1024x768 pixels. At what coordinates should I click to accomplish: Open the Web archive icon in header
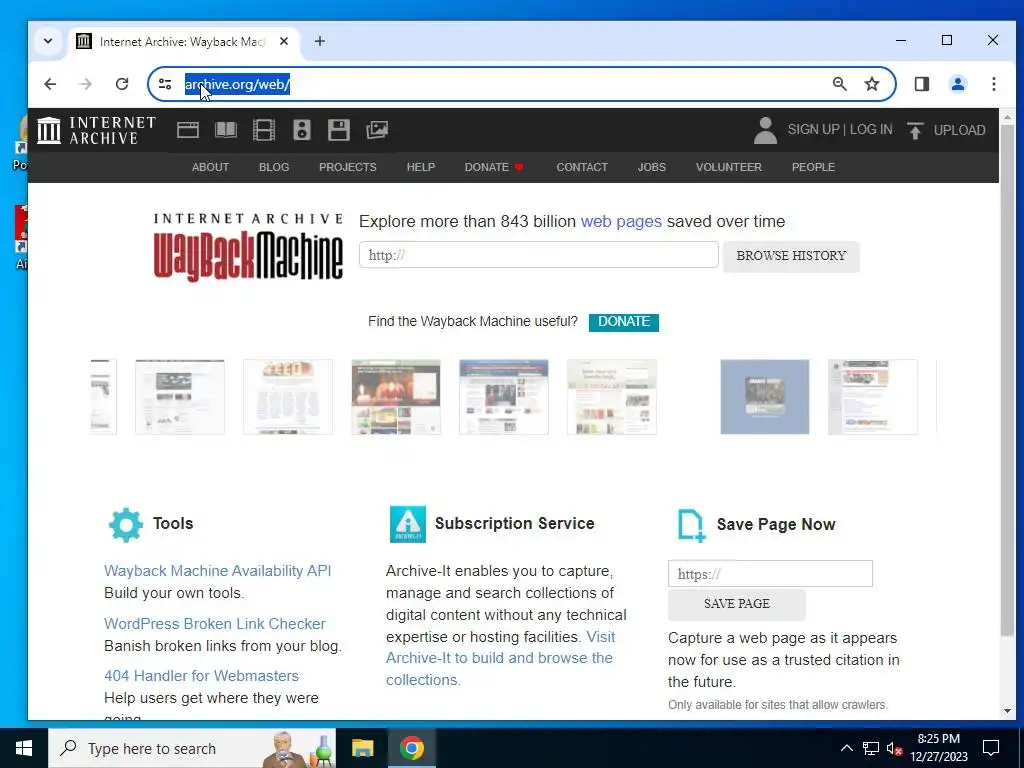[187, 130]
